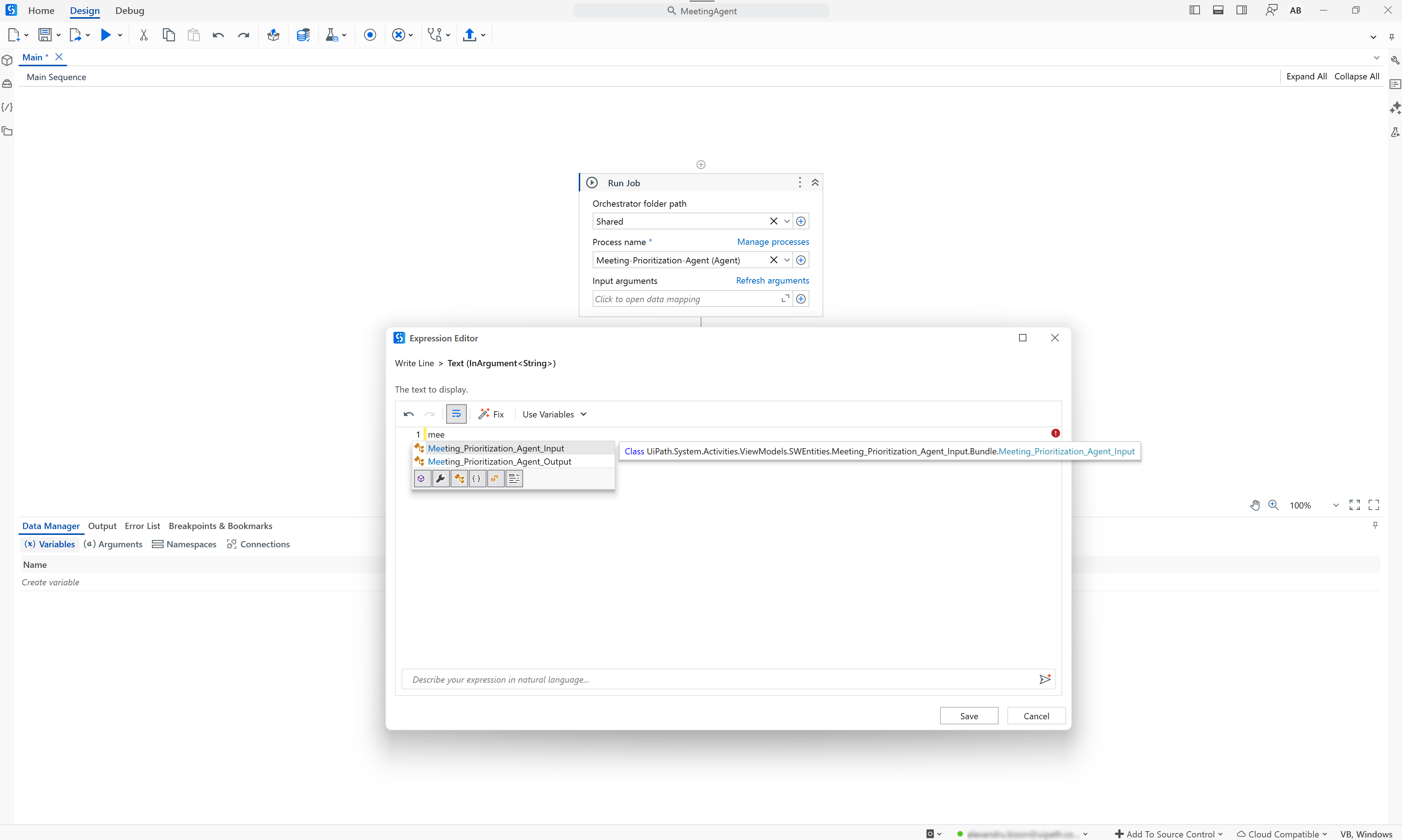
Task: Click the pan hand tool icon
Action: pyautogui.click(x=1255, y=505)
